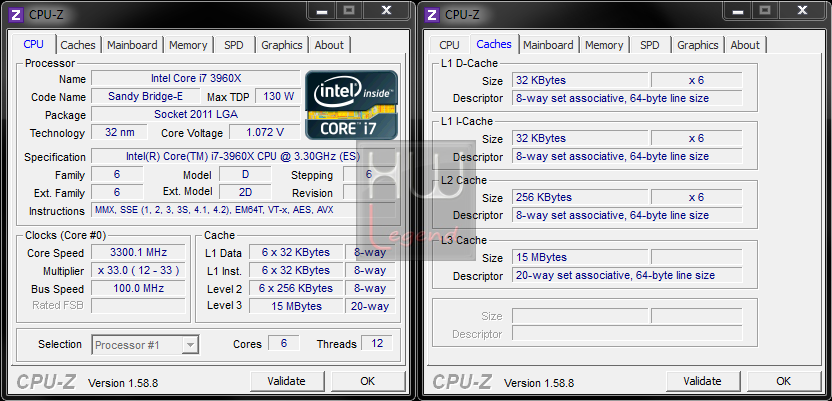
Task: Select Caches tab in right CPU-Z window
Action: tap(494, 44)
